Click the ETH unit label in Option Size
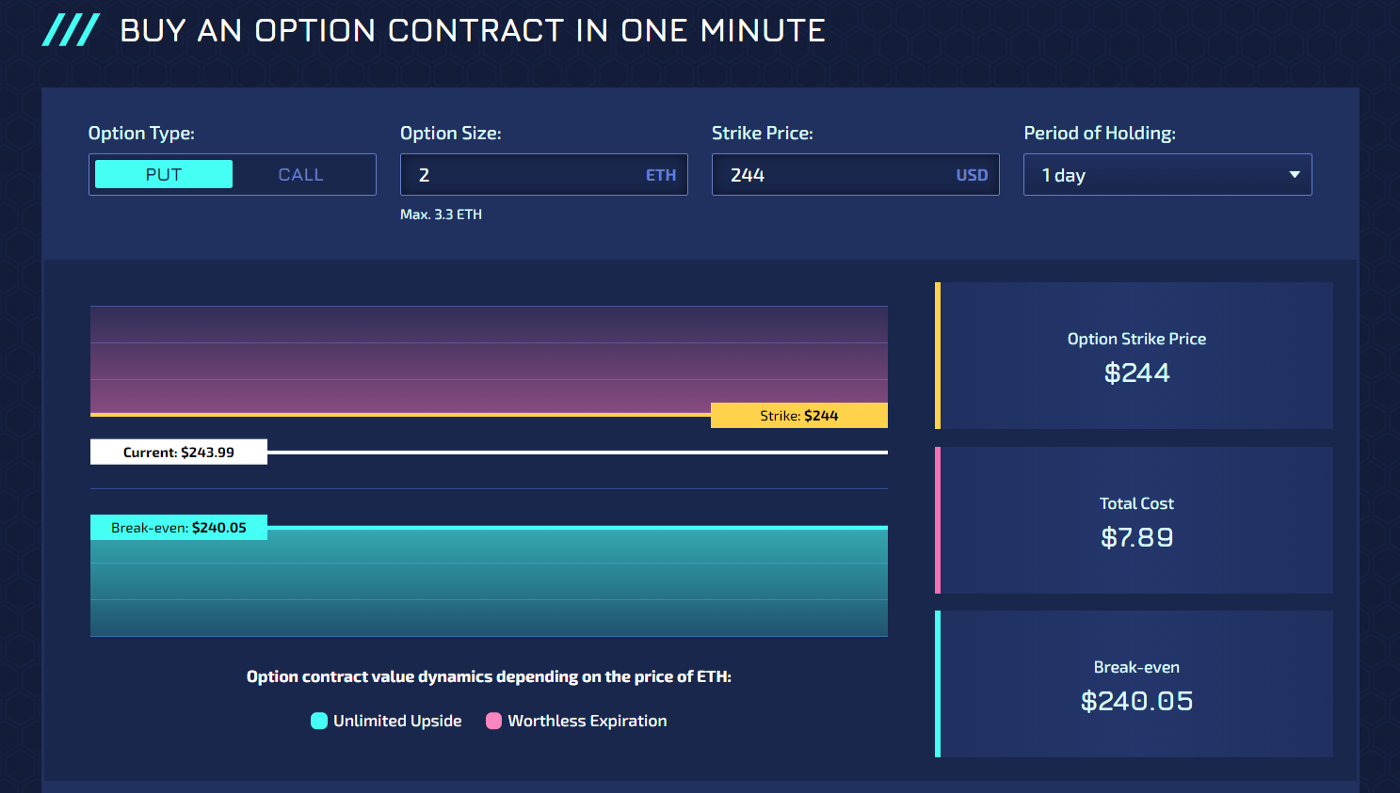Viewport: 1400px width, 793px height. click(661, 175)
